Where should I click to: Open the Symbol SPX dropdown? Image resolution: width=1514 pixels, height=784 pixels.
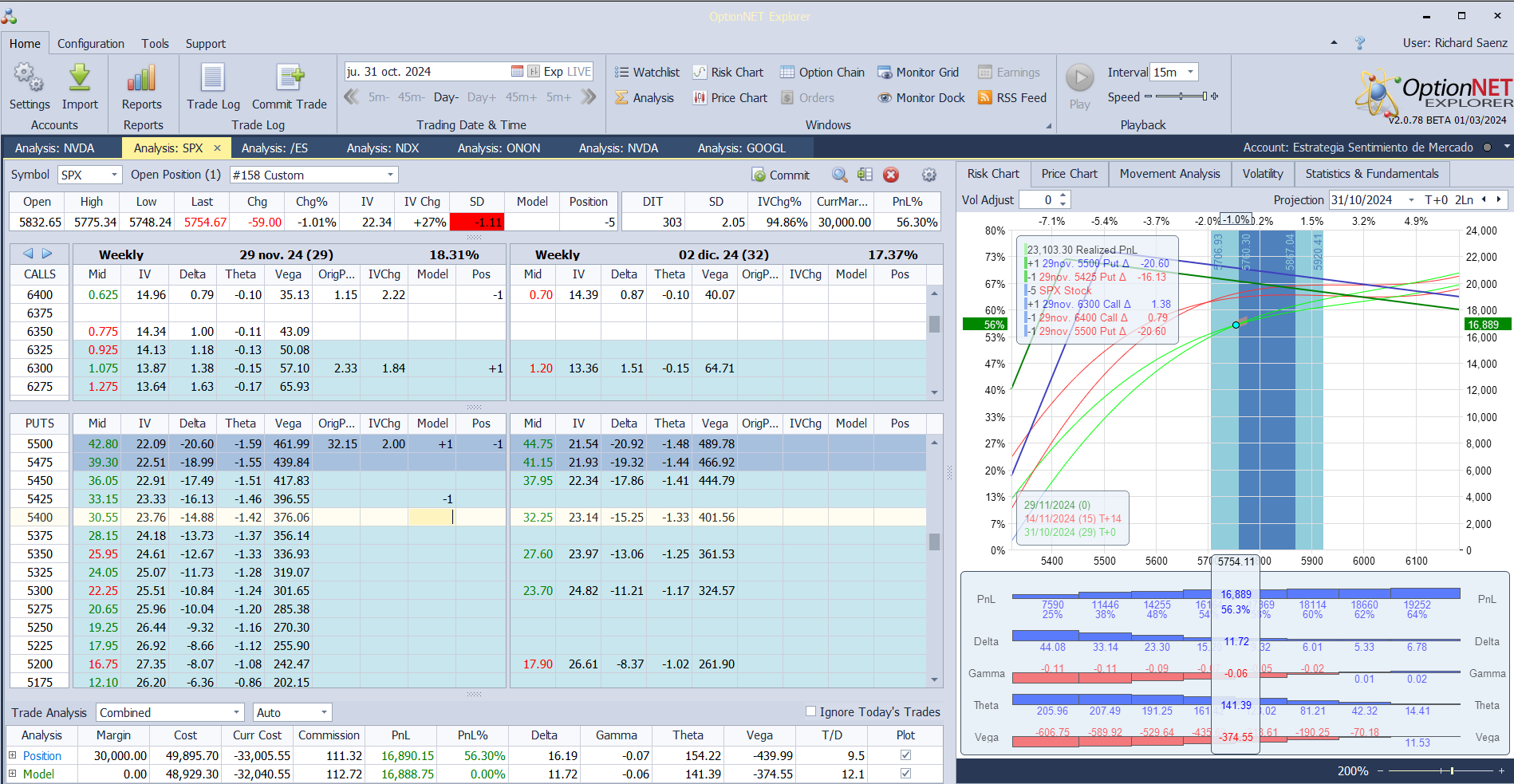click(x=114, y=175)
